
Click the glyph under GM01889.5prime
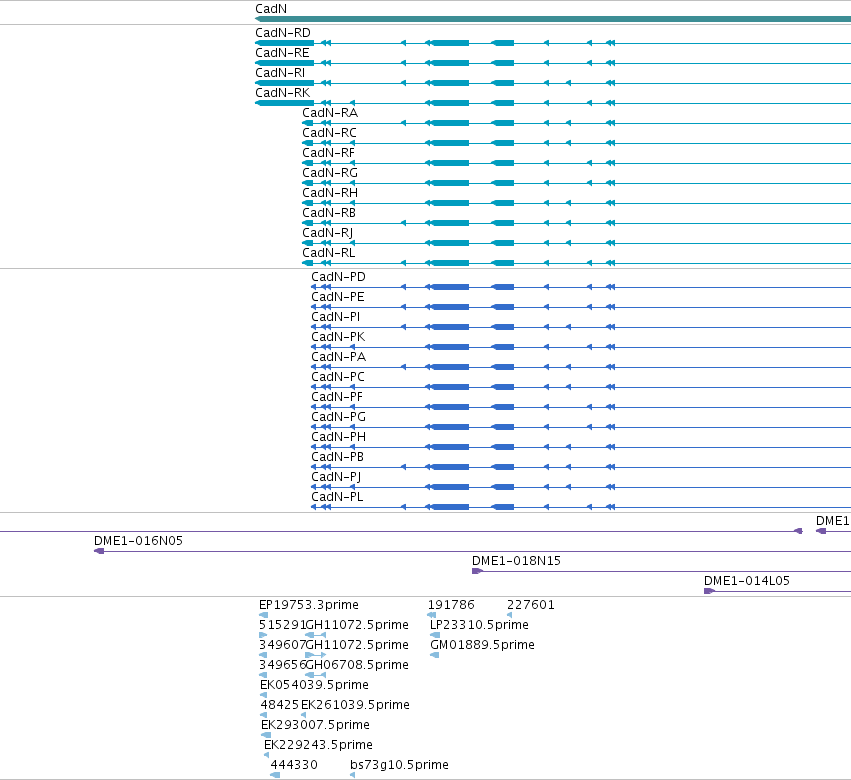[434, 655]
